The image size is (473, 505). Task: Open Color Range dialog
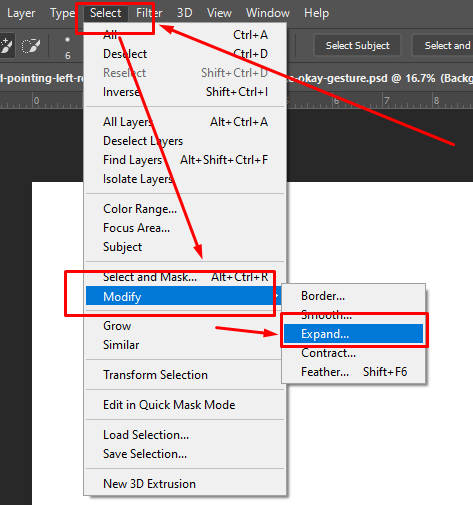[185, 209]
